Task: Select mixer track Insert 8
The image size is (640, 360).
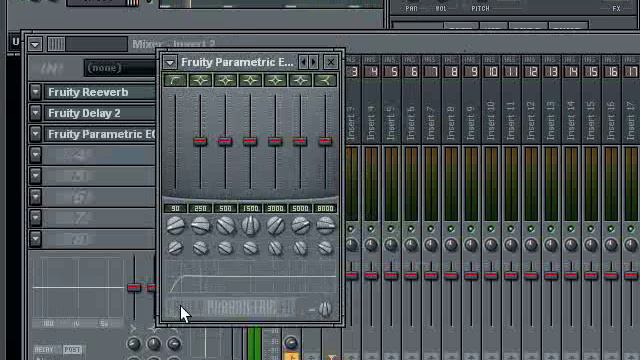Action: click(x=451, y=100)
